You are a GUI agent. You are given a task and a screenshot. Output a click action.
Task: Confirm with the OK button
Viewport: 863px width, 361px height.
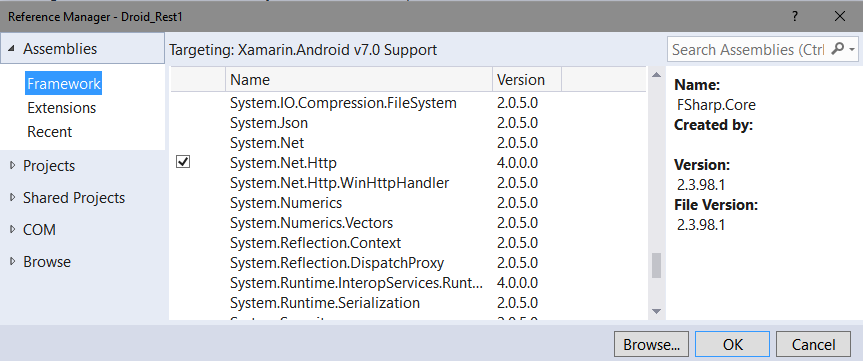point(733,344)
